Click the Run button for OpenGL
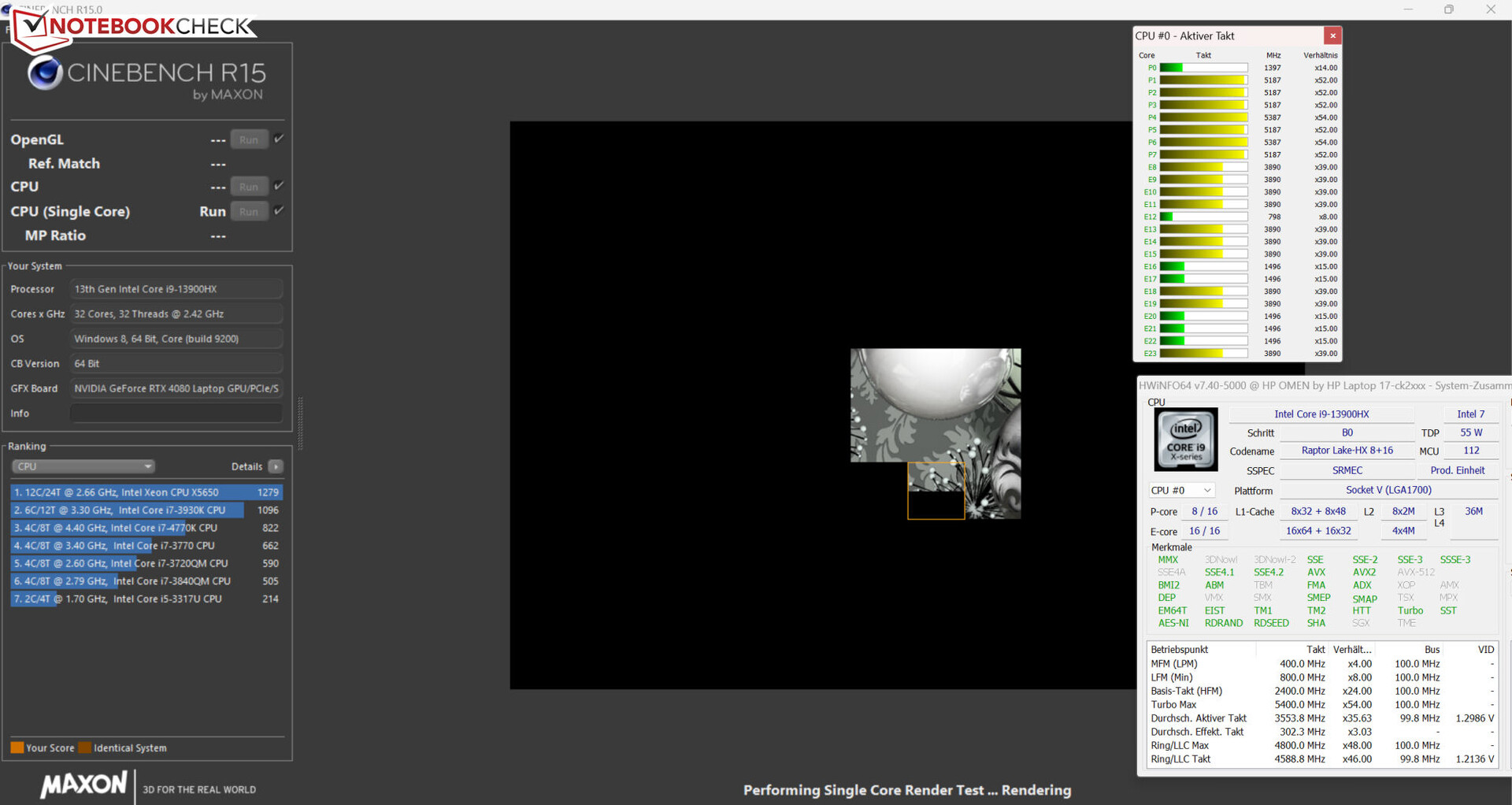 point(249,139)
